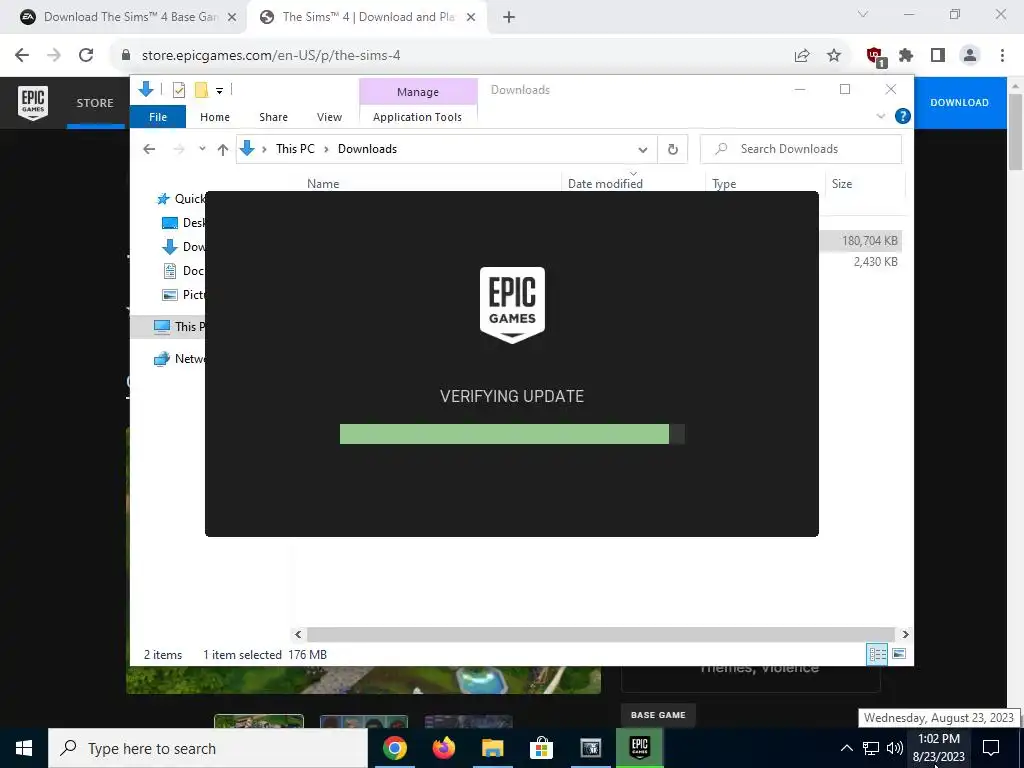Click the file list right scroll arrow
1024x768 pixels.
click(905, 634)
